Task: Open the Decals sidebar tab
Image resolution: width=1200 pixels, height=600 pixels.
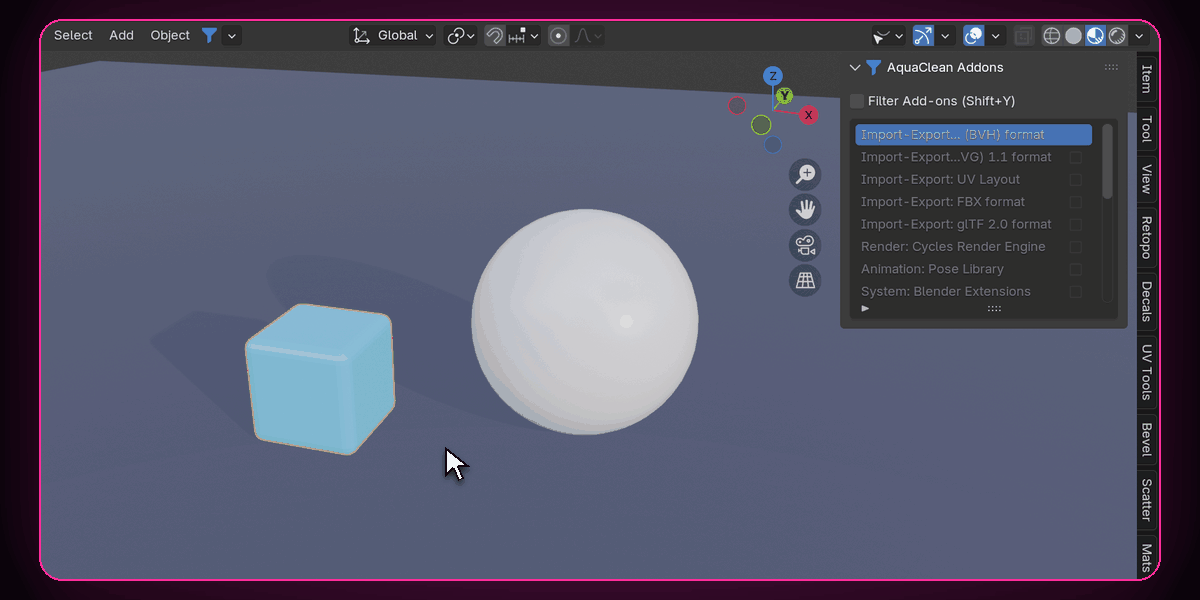Action: (x=1146, y=301)
